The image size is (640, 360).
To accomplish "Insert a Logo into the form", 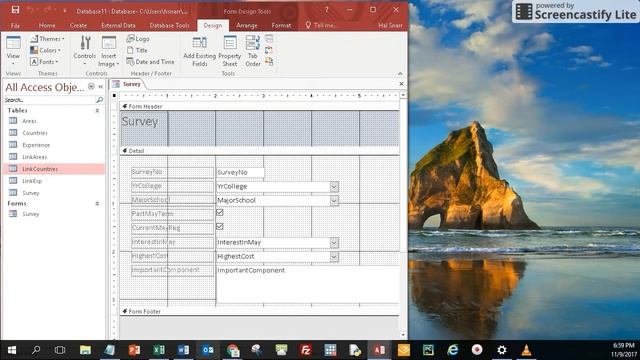I will (138, 39).
